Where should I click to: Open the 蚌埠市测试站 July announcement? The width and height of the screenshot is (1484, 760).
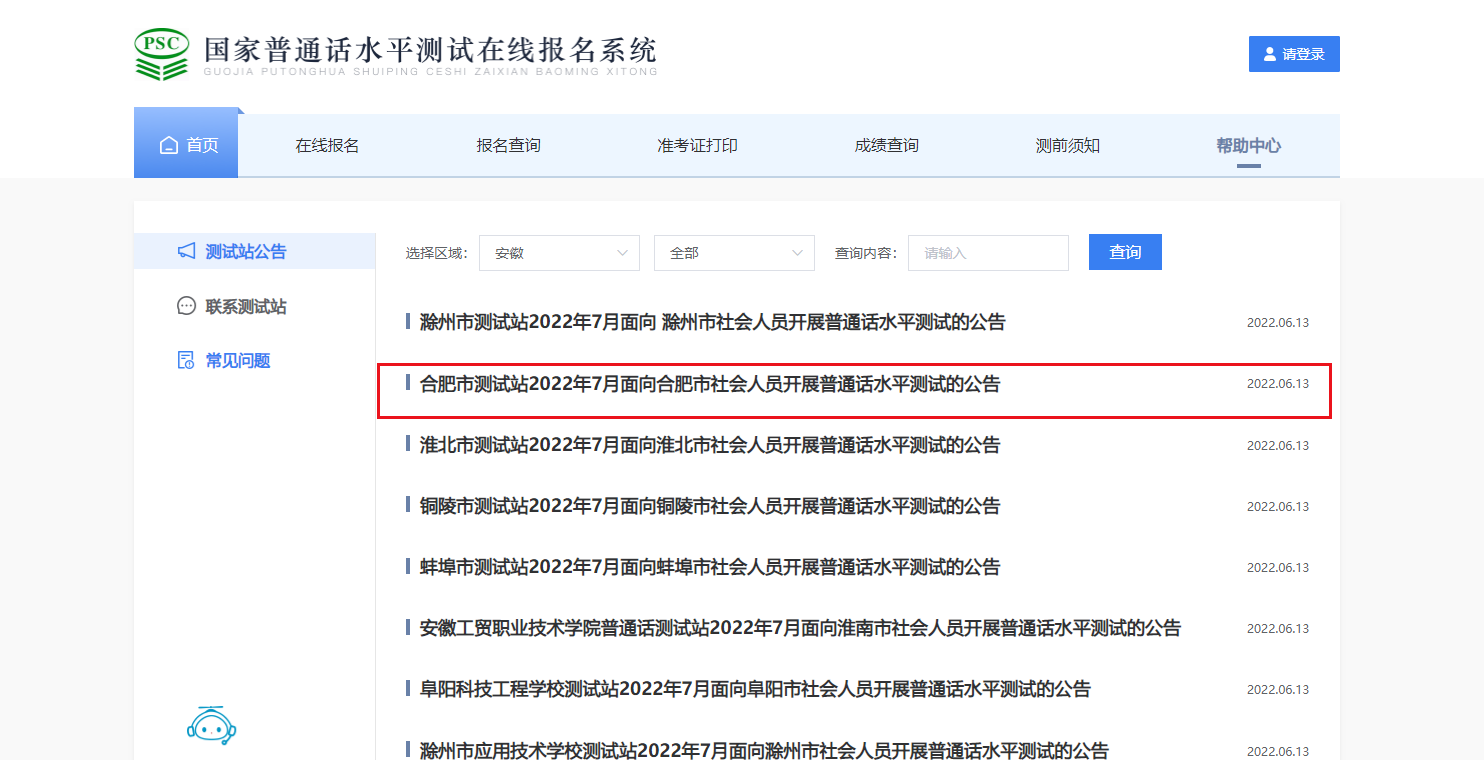point(710,567)
